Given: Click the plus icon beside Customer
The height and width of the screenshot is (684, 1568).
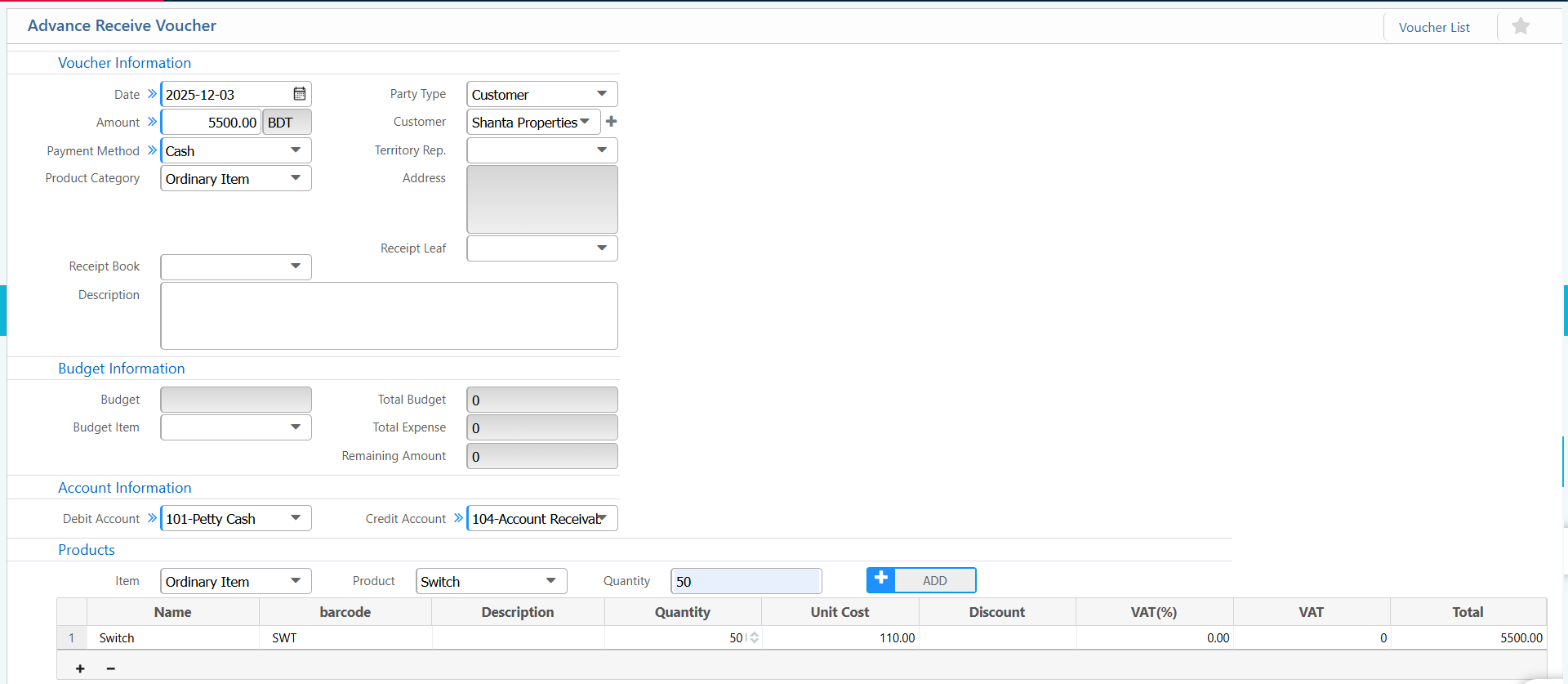Looking at the screenshot, I should point(611,122).
